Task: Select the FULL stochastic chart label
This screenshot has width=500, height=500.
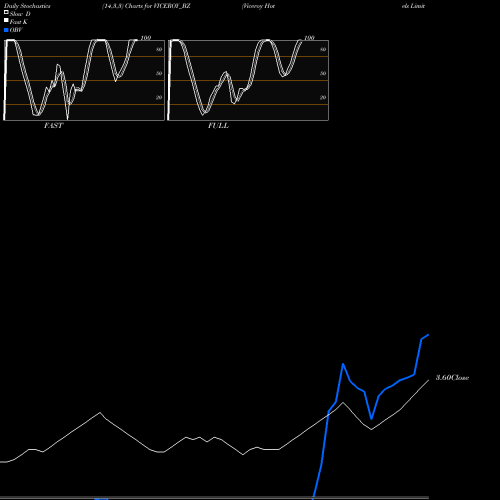Action: [218, 125]
